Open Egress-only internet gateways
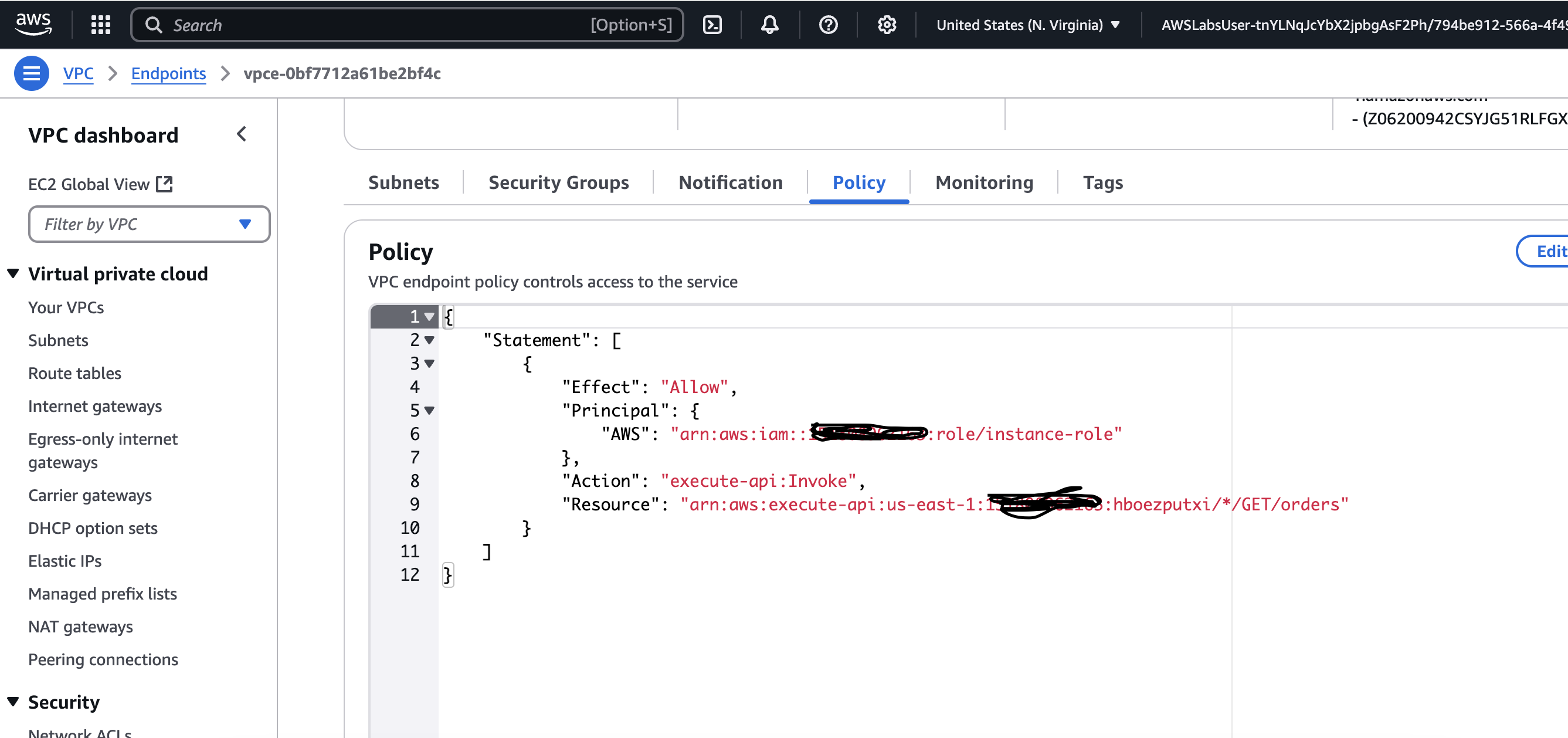1568x738 pixels. coord(103,451)
